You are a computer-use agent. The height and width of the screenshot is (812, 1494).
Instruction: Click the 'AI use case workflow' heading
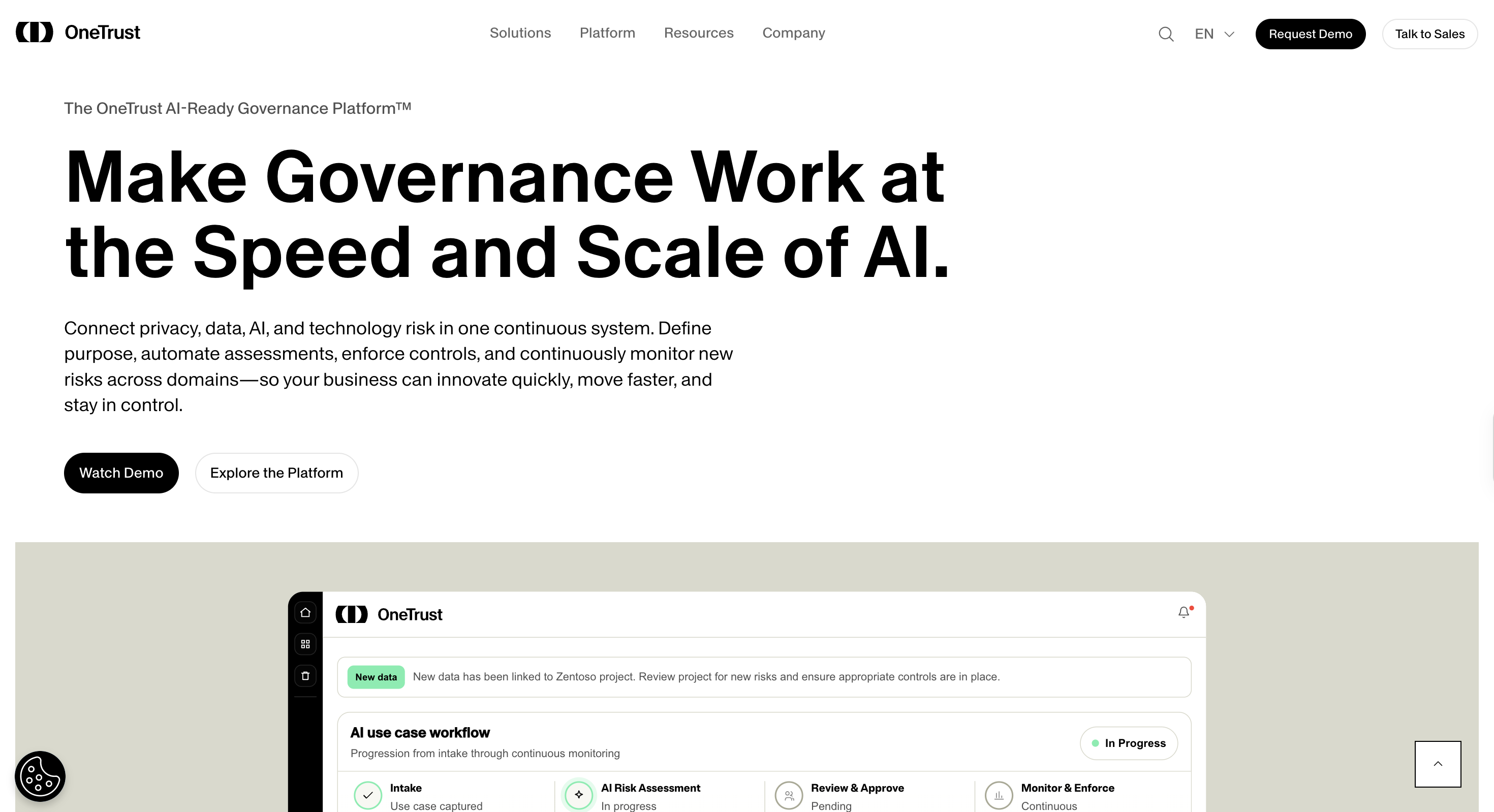point(420,733)
